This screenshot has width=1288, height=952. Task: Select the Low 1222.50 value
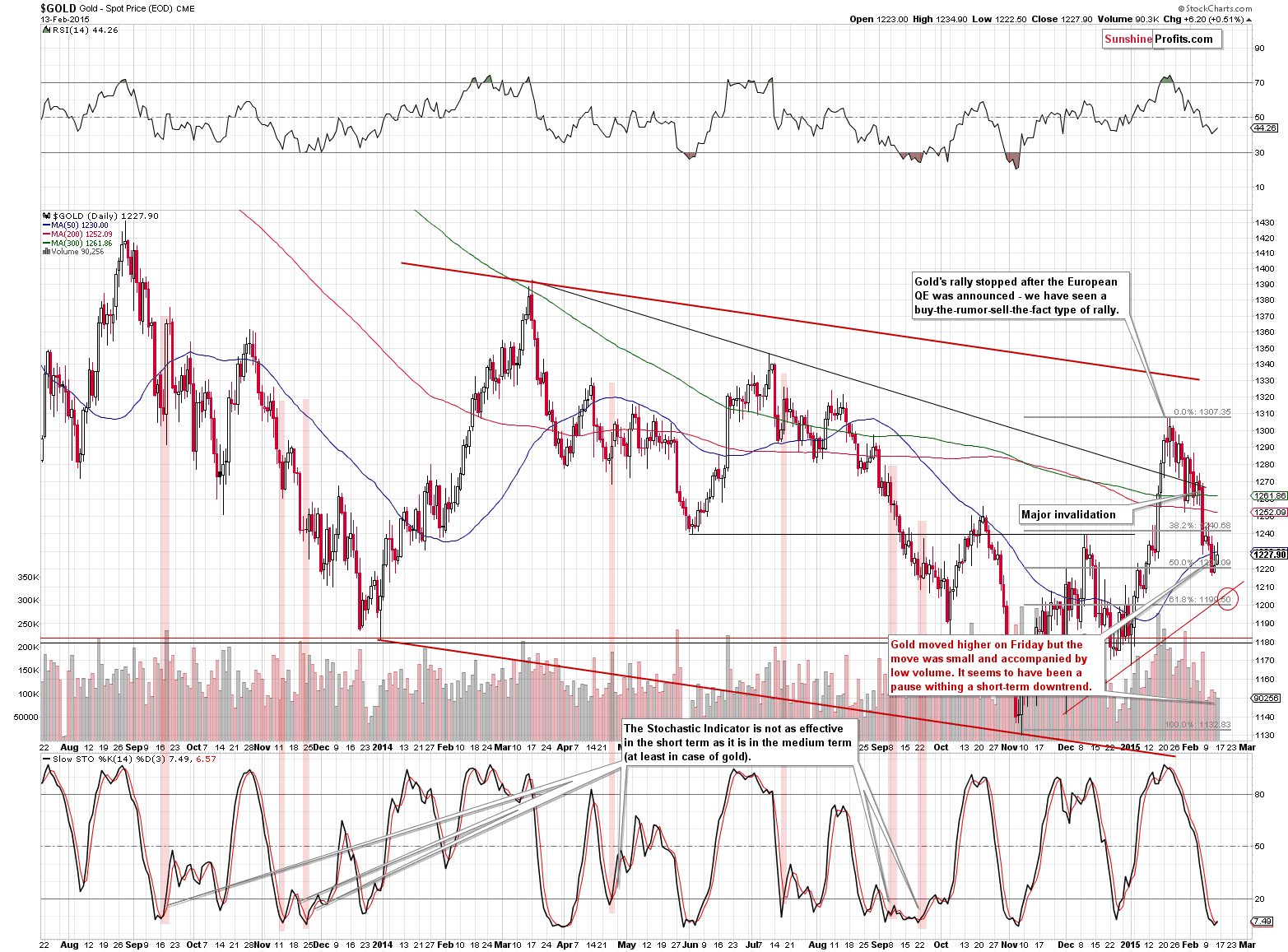(x=998, y=19)
